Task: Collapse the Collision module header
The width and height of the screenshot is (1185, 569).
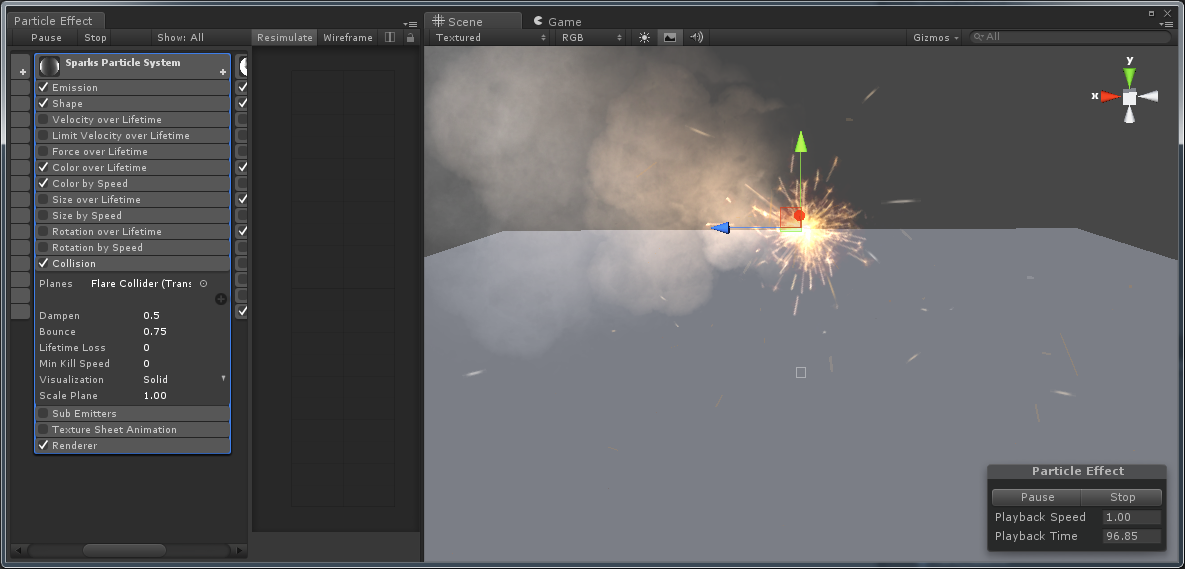Action: coord(132,263)
